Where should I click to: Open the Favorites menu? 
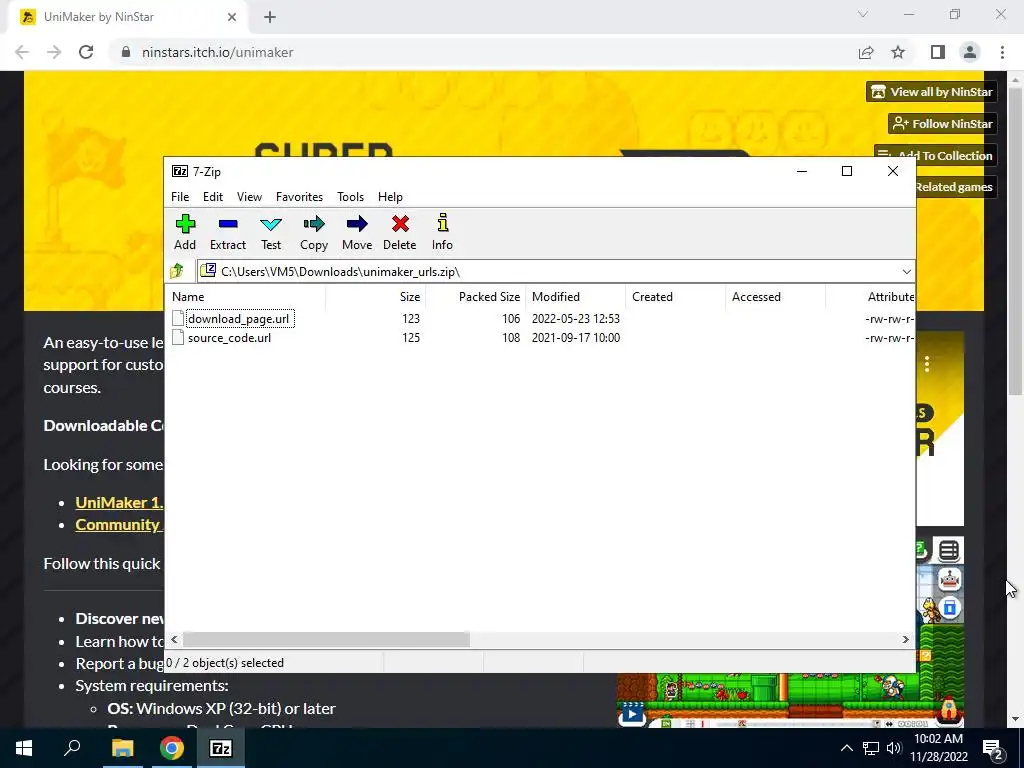(299, 197)
